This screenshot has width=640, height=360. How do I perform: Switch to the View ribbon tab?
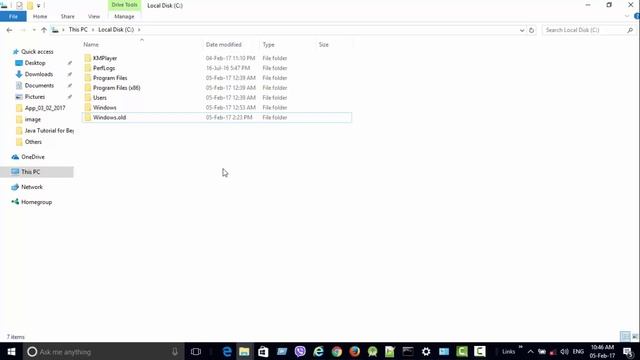coord(94,16)
